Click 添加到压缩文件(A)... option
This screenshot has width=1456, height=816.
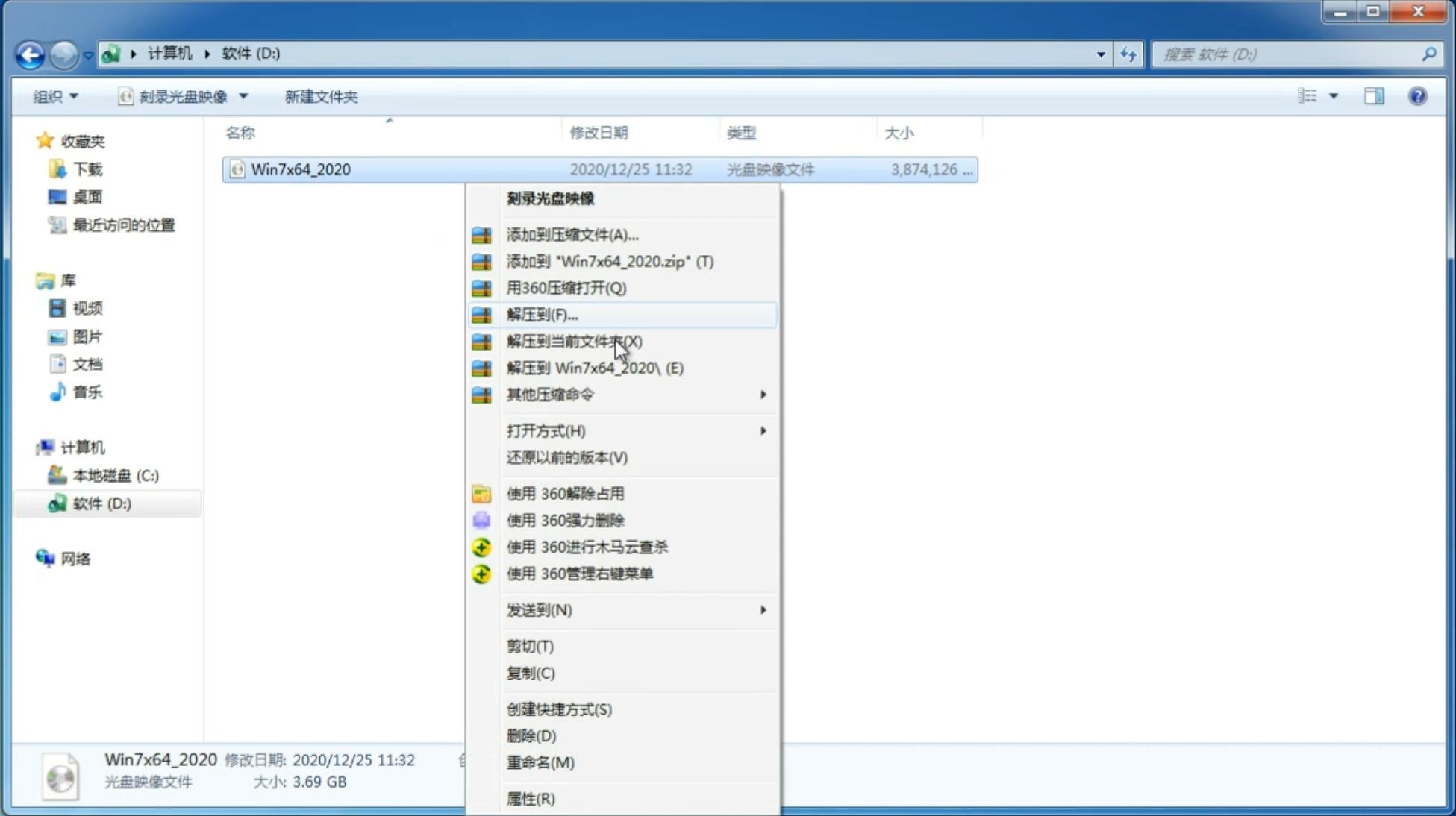(x=572, y=234)
